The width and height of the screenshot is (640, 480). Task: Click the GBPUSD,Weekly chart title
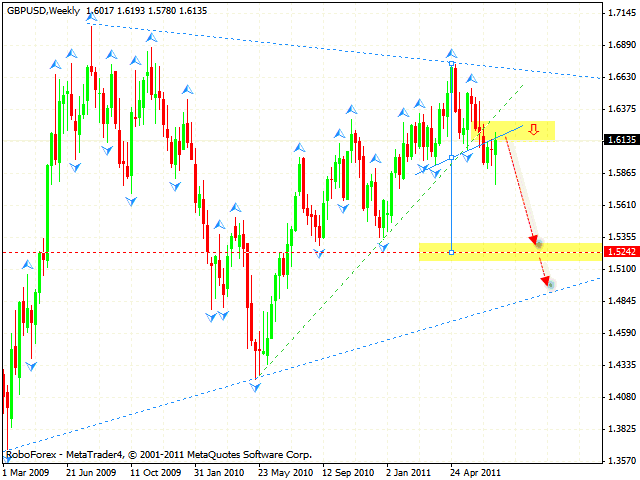coord(43,11)
